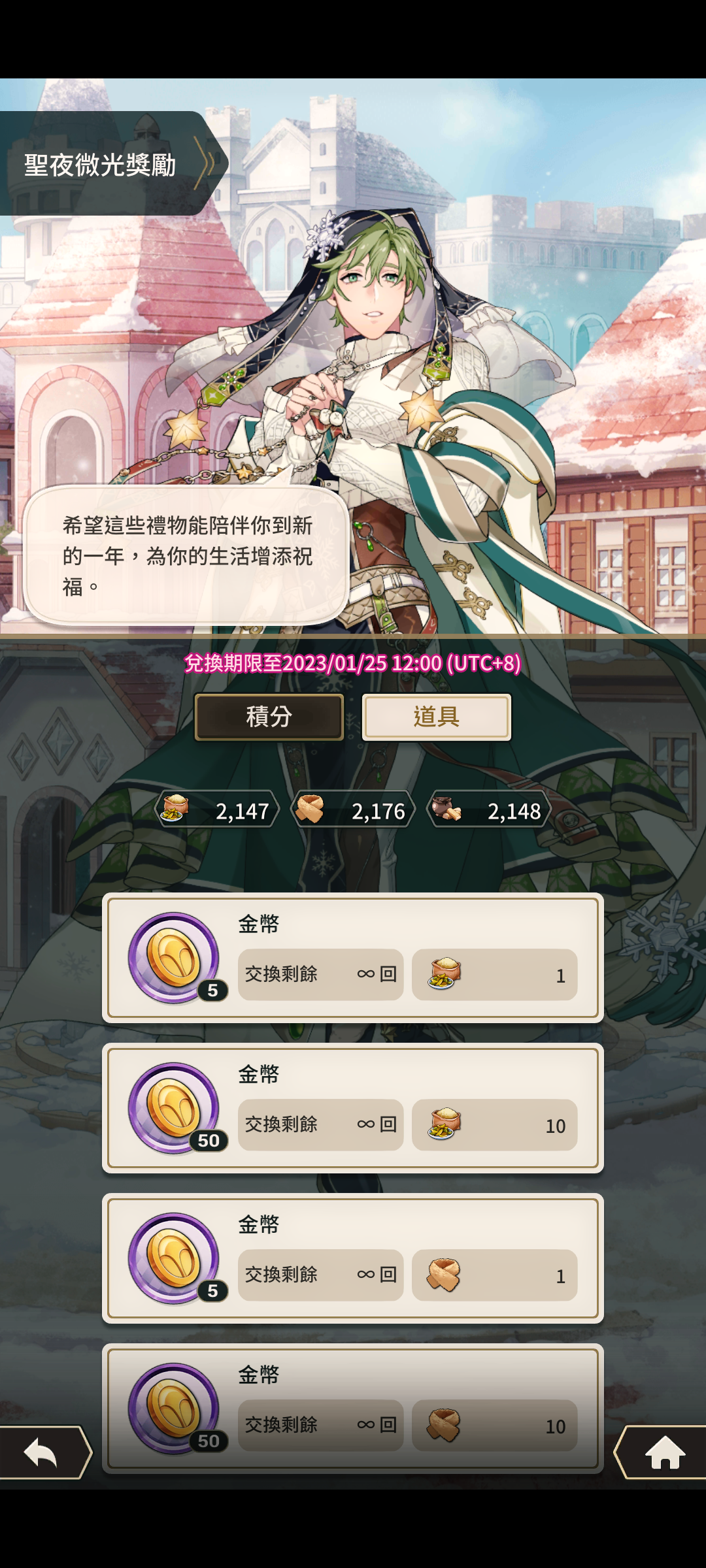Exchange 1 grain sack for 5 gold
The height and width of the screenshot is (1568, 706).
[494, 975]
